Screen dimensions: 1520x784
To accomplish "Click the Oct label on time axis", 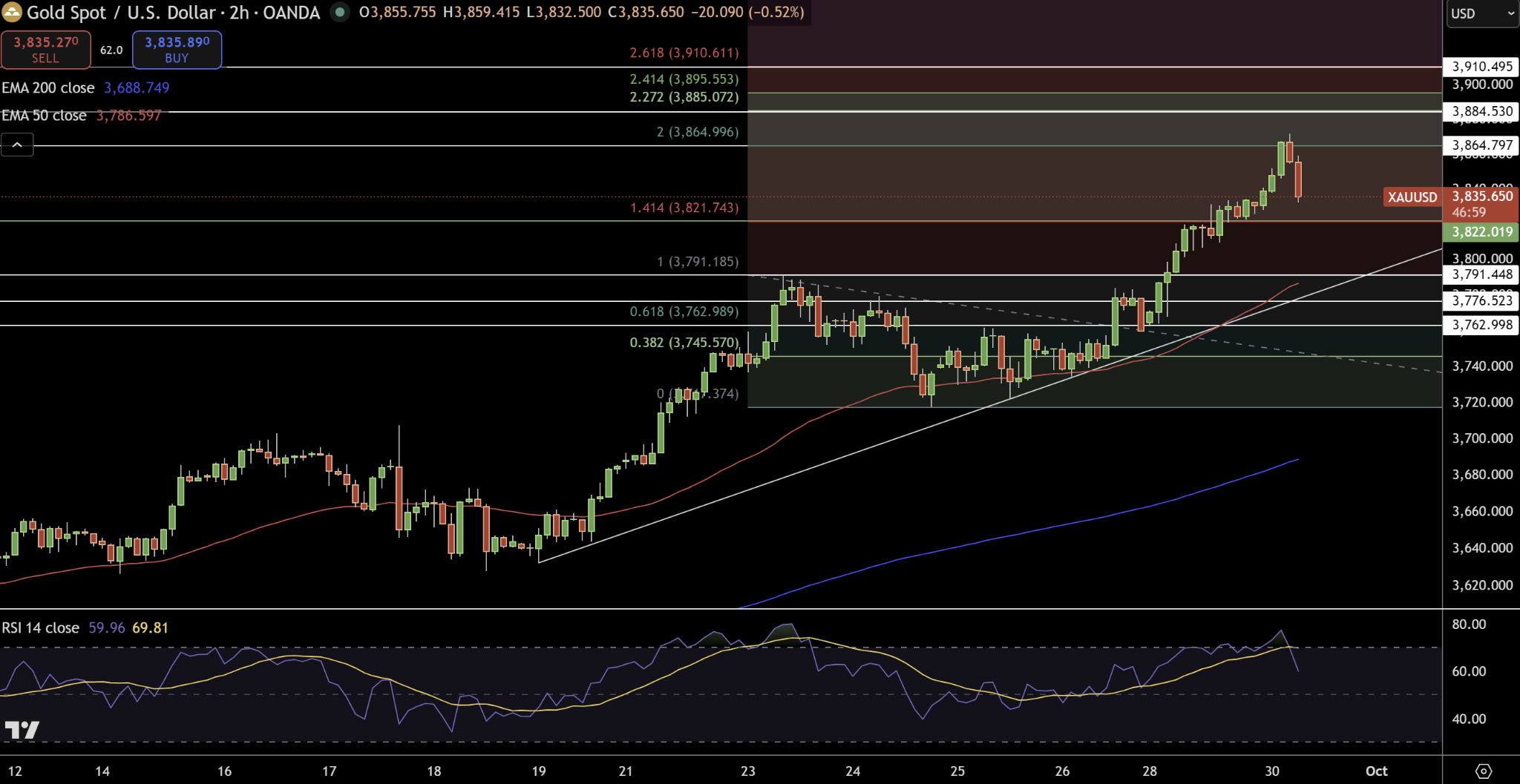I will point(1377,771).
